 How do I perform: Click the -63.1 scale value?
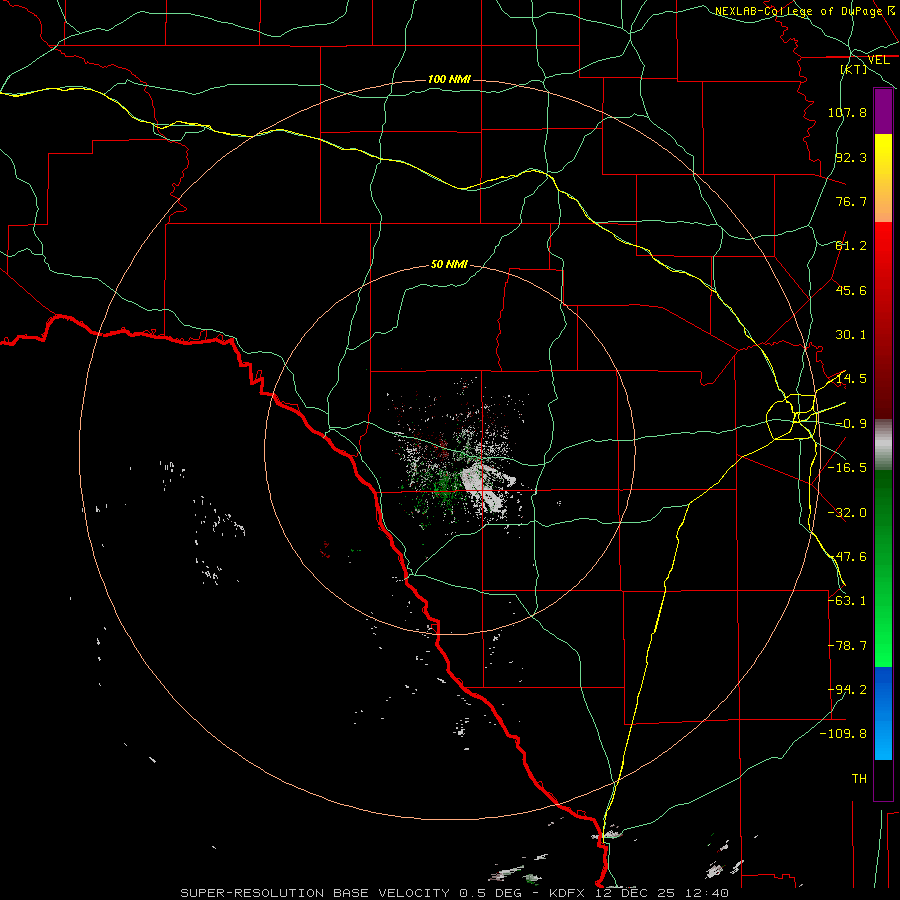847,601
